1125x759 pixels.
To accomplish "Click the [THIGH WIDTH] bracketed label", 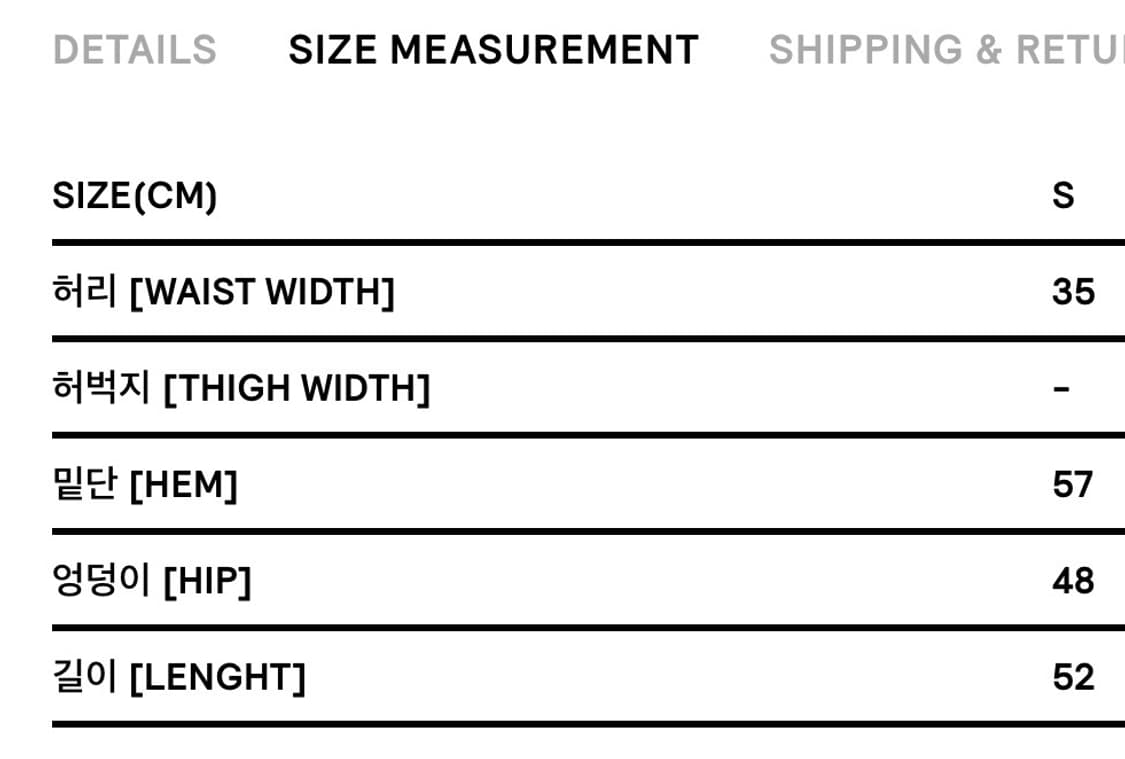I will [x=296, y=388].
